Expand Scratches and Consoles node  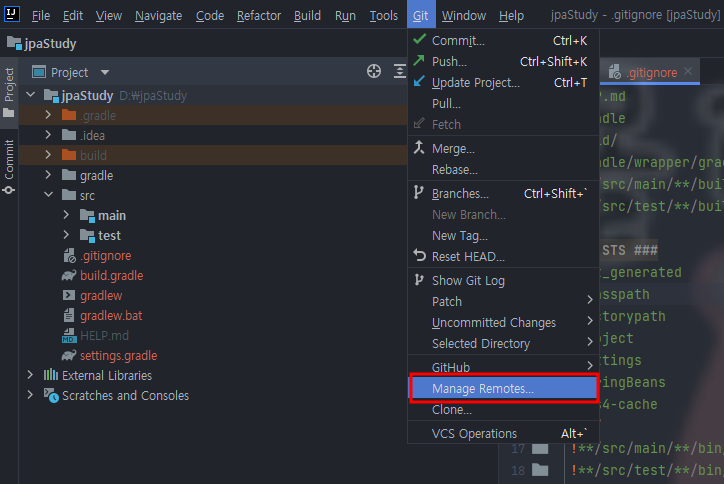30,395
